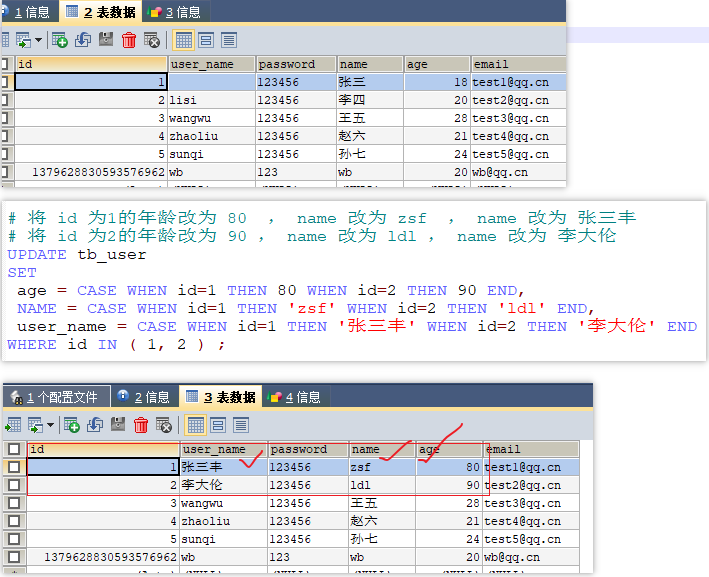Select zhaoliu cell in upper panel
This screenshot has width=709, height=577.
point(212,136)
